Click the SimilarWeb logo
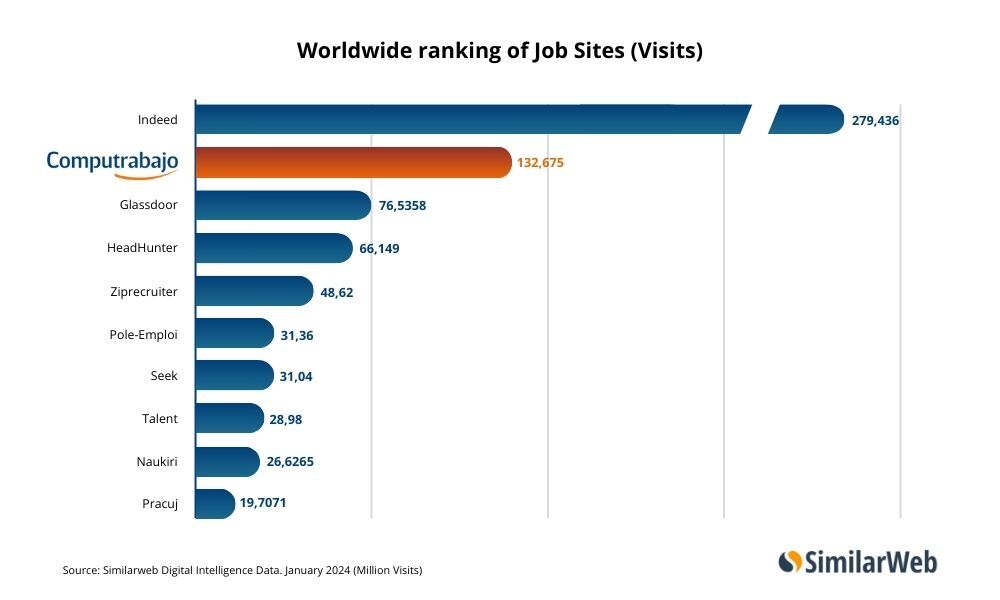The height and width of the screenshot is (600, 1000). coord(858,562)
